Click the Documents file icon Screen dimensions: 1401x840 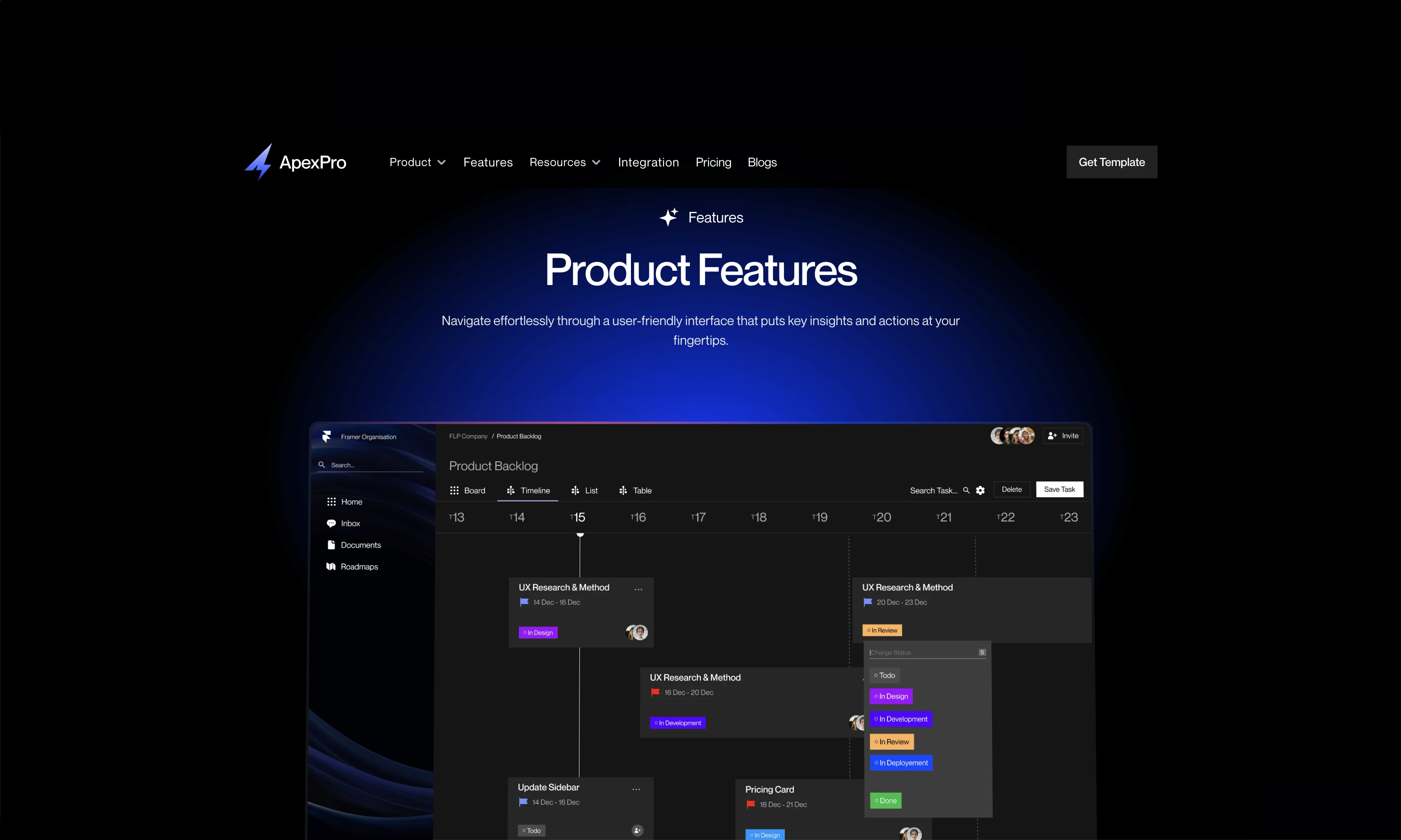pyautogui.click(x=331, y=545)
